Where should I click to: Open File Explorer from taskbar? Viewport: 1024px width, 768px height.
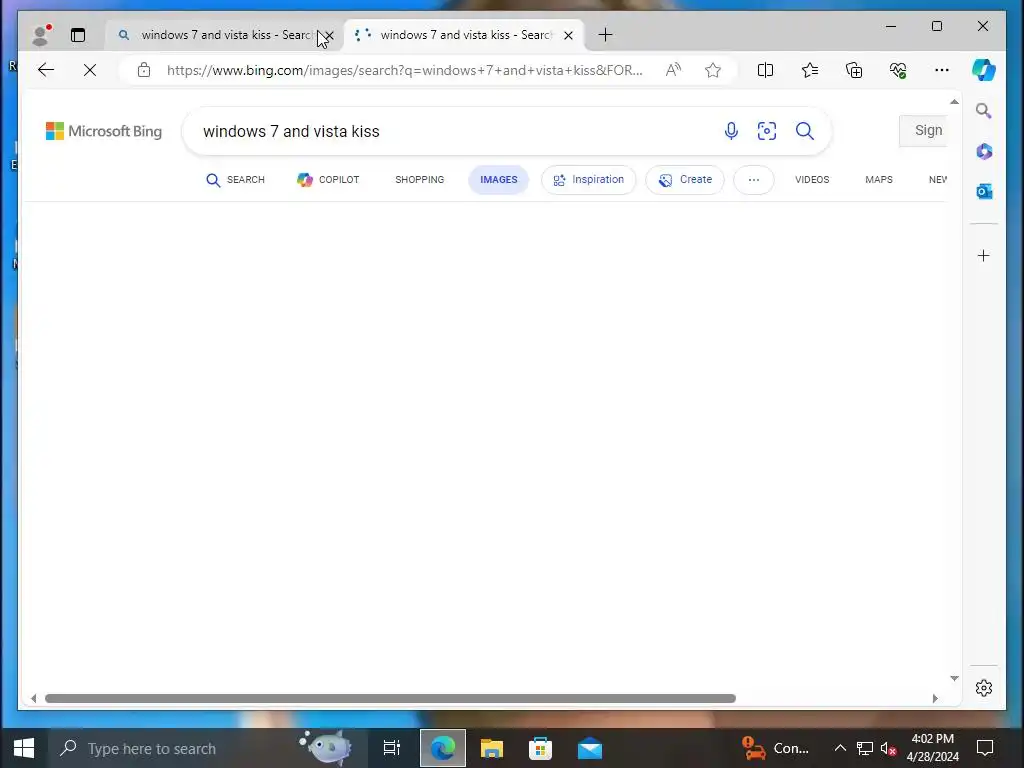click(x=492, y=748)
